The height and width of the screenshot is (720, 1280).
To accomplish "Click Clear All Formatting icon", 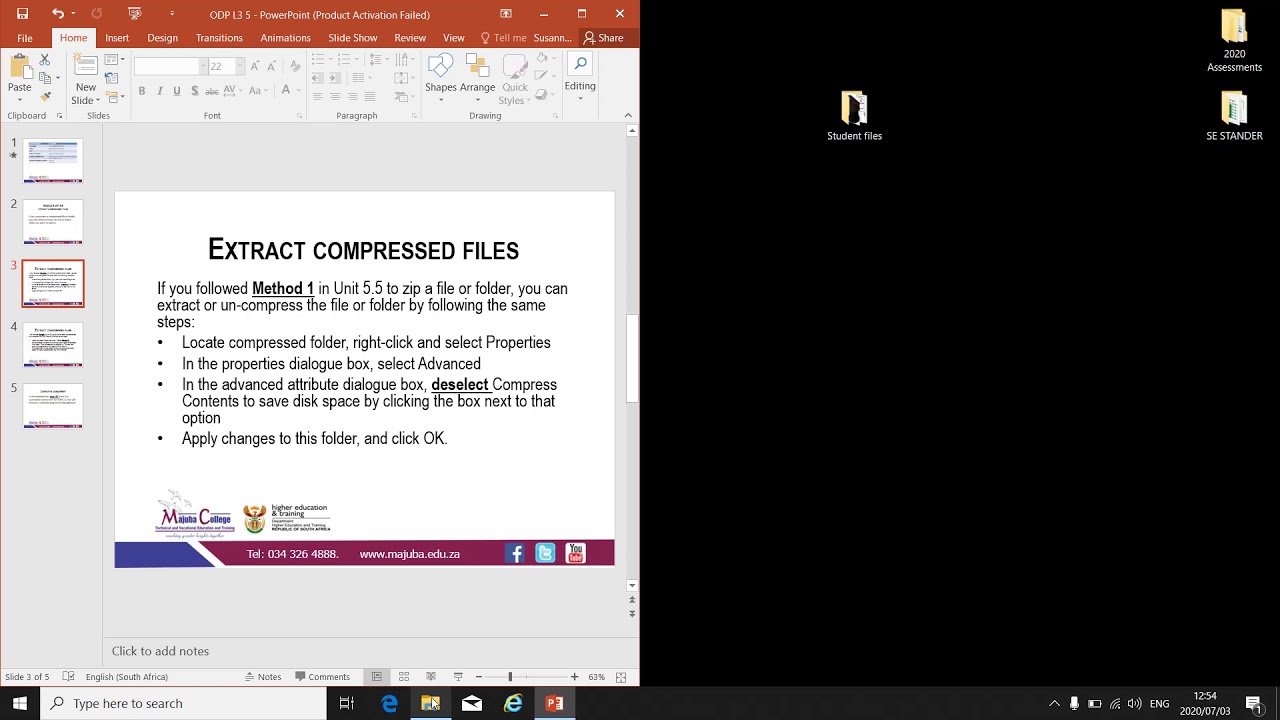I will coord(295,66).
